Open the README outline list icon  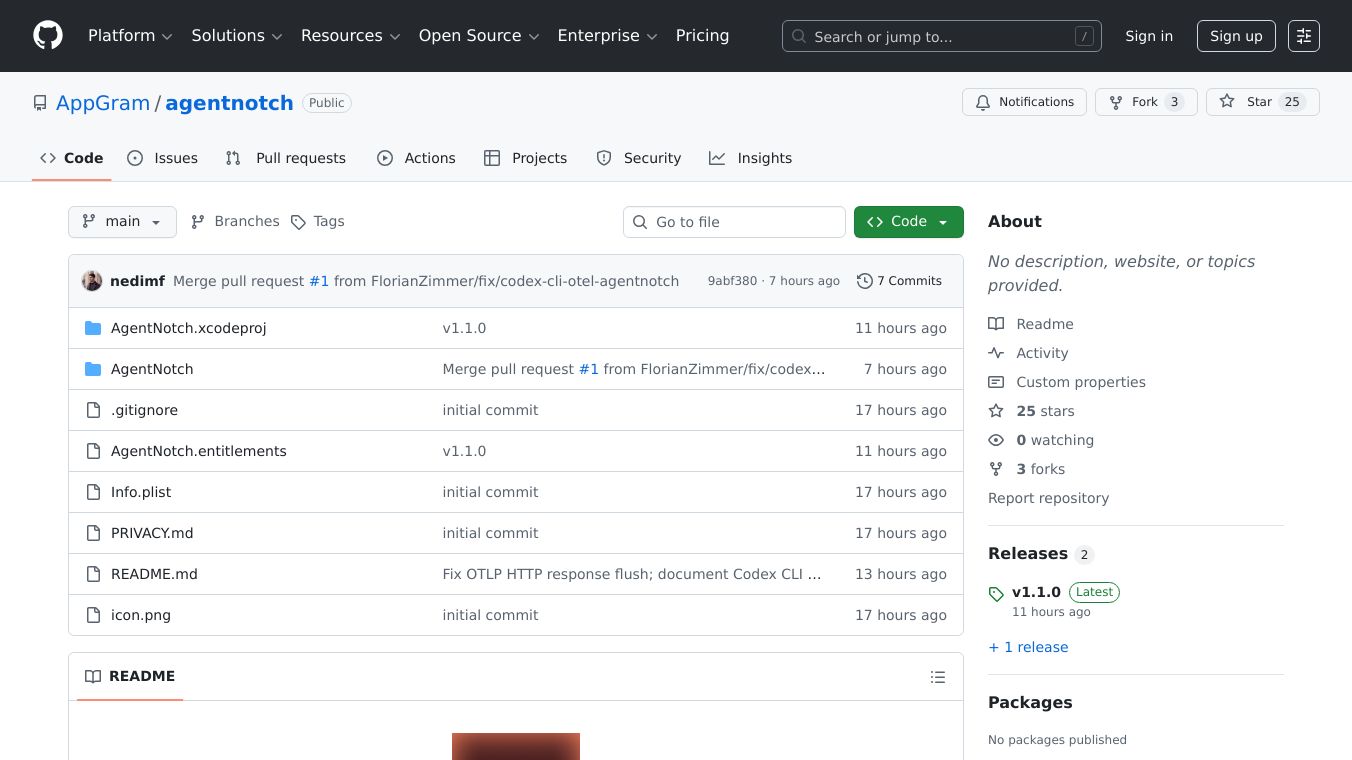[937, 677]
